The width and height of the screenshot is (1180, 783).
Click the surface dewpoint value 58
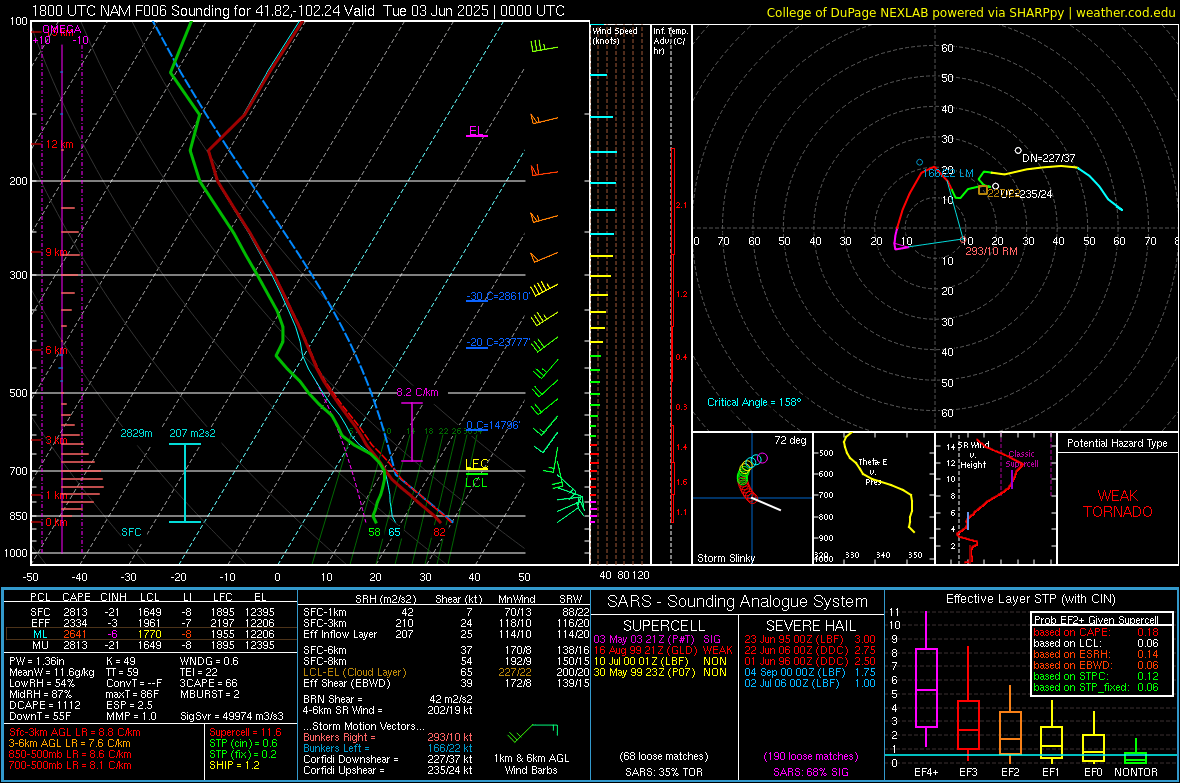[374, 532]
